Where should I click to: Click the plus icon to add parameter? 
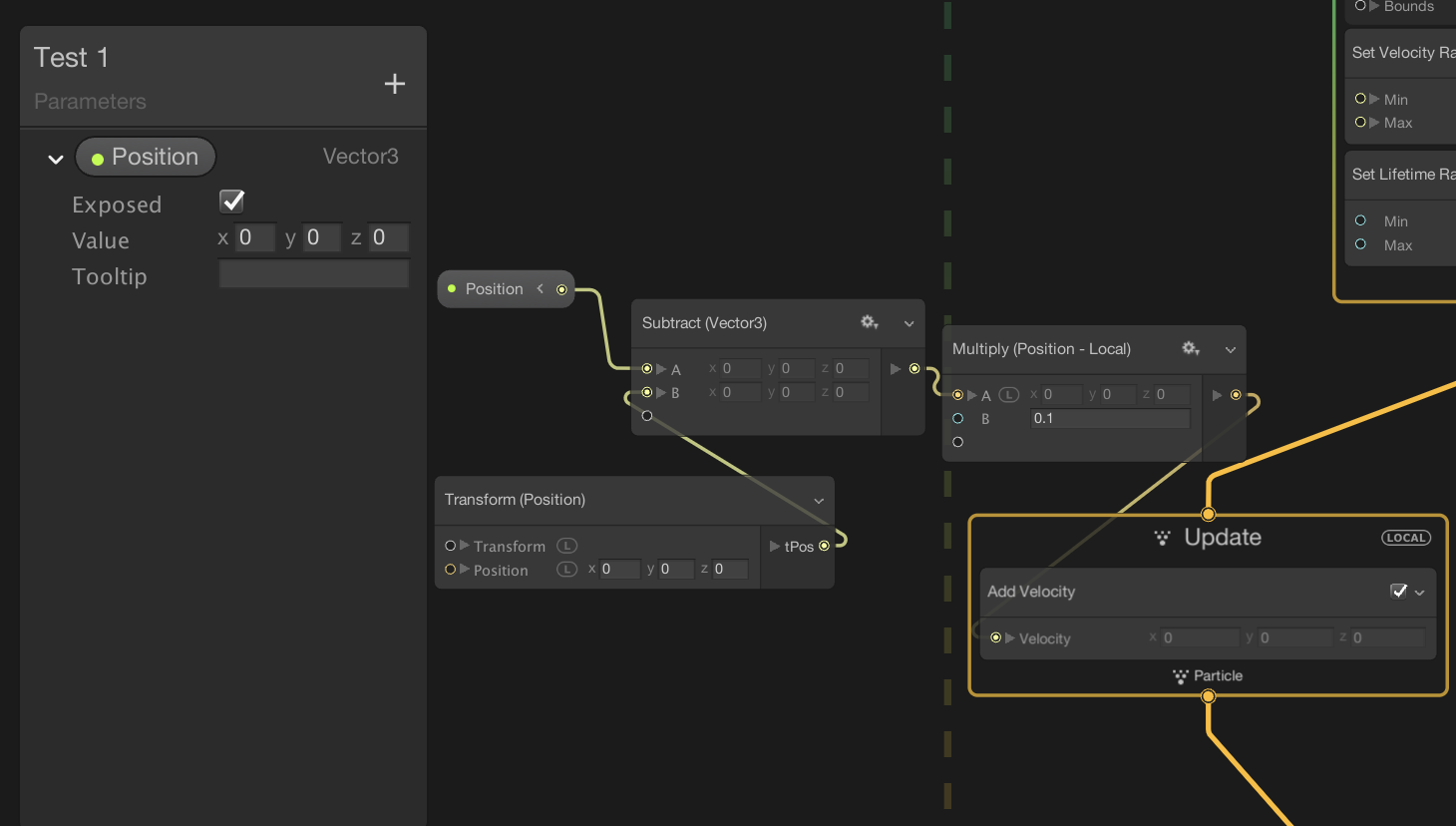click(395, 84)
